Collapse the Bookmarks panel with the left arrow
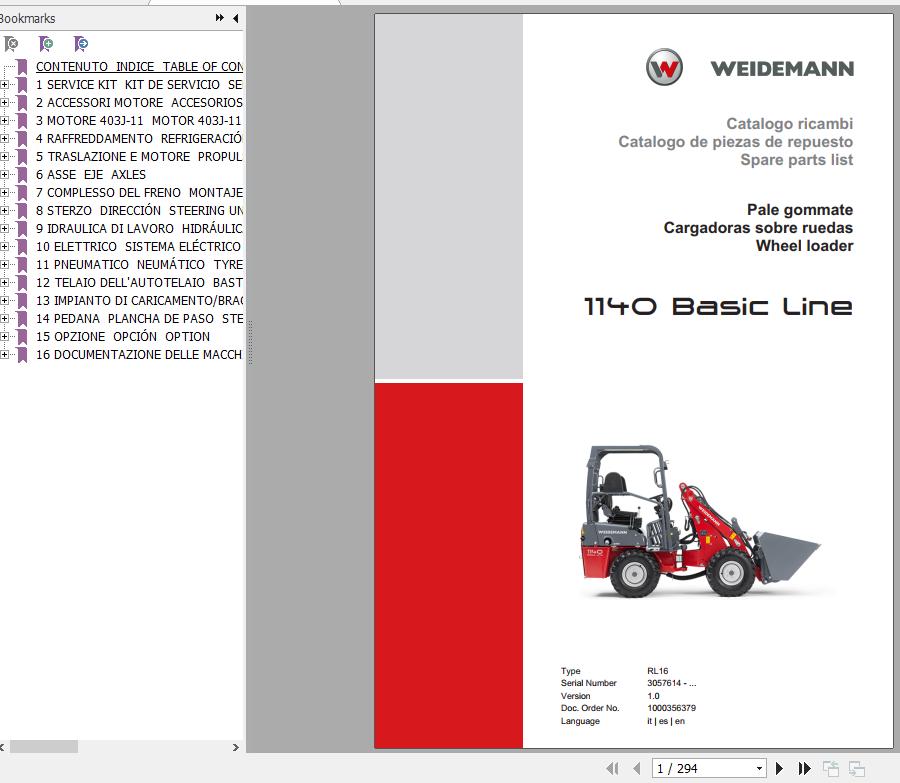 (x=235, y=18)
